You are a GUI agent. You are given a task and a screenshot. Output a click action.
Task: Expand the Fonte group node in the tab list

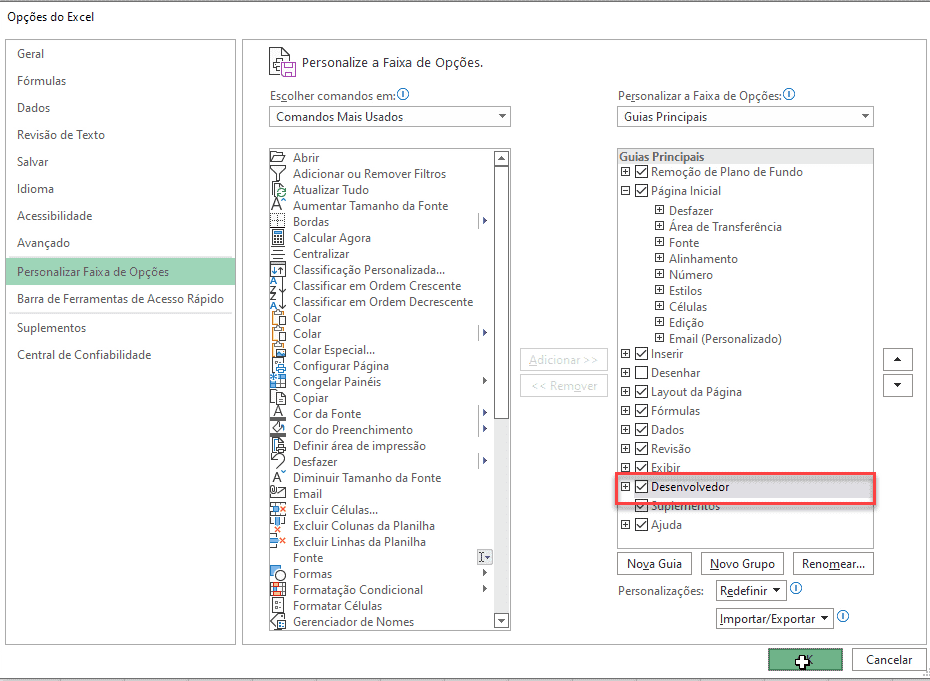tap(660, 242)
